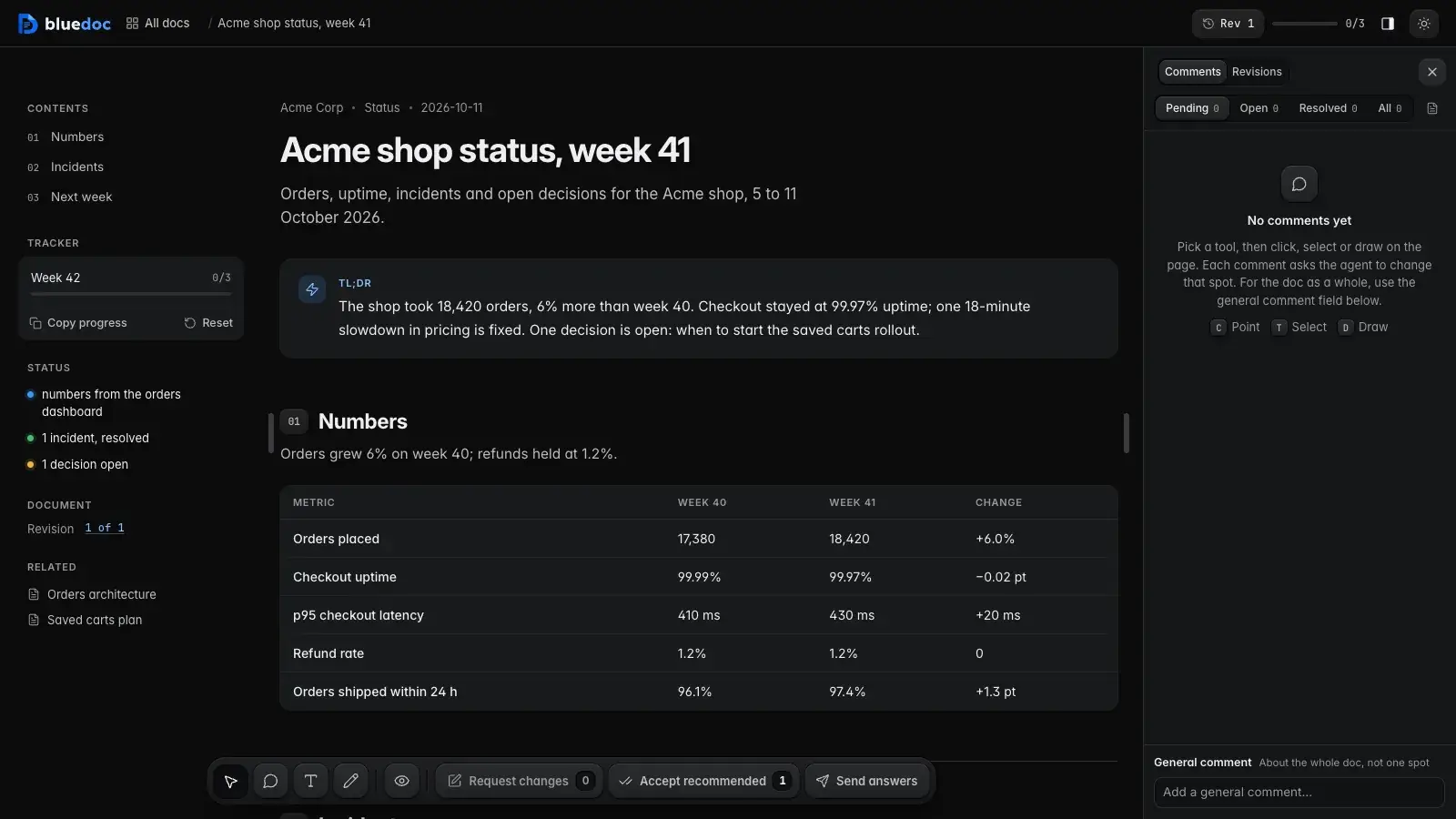The height and width of the screenshot is (819, 1456).
Task: Click Accept recommended button
Action: (x=703, y=781)
